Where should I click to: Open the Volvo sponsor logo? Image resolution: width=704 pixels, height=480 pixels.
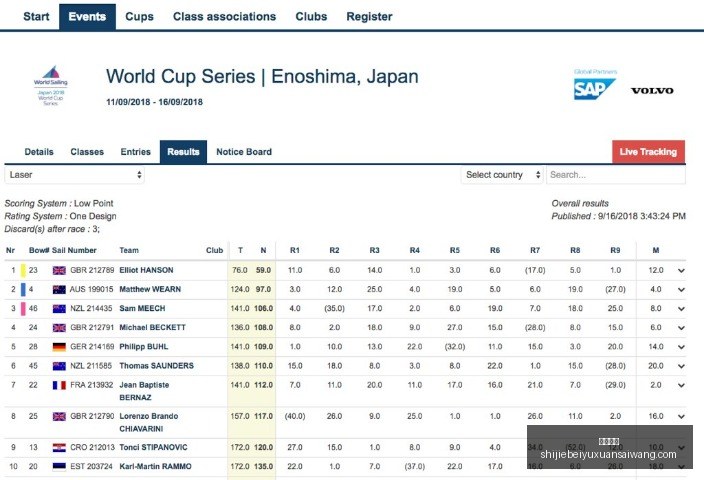(x=652, y=91)
